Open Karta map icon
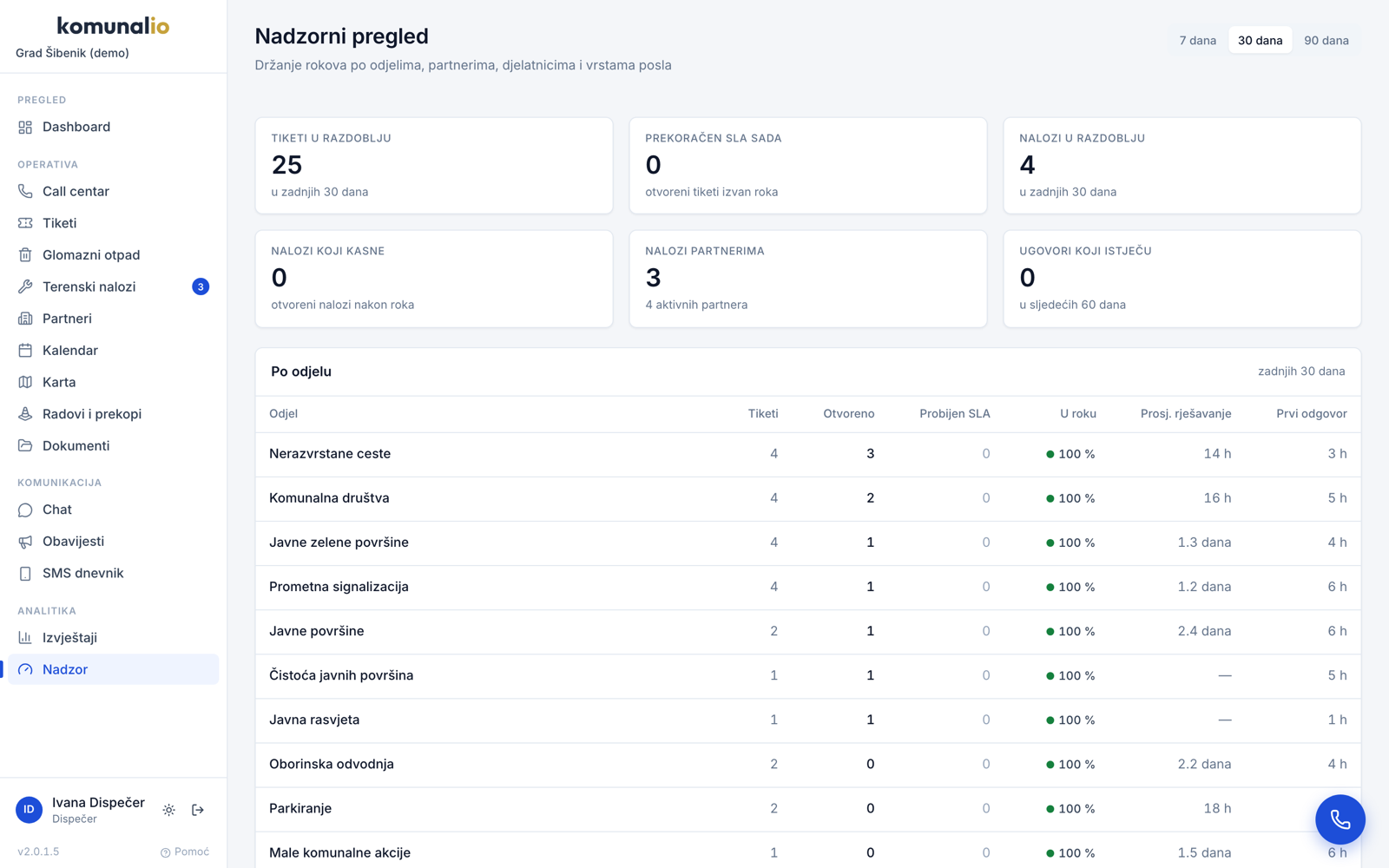The height and width of the screenshot is (868, 1389). [x=25, y=382]
